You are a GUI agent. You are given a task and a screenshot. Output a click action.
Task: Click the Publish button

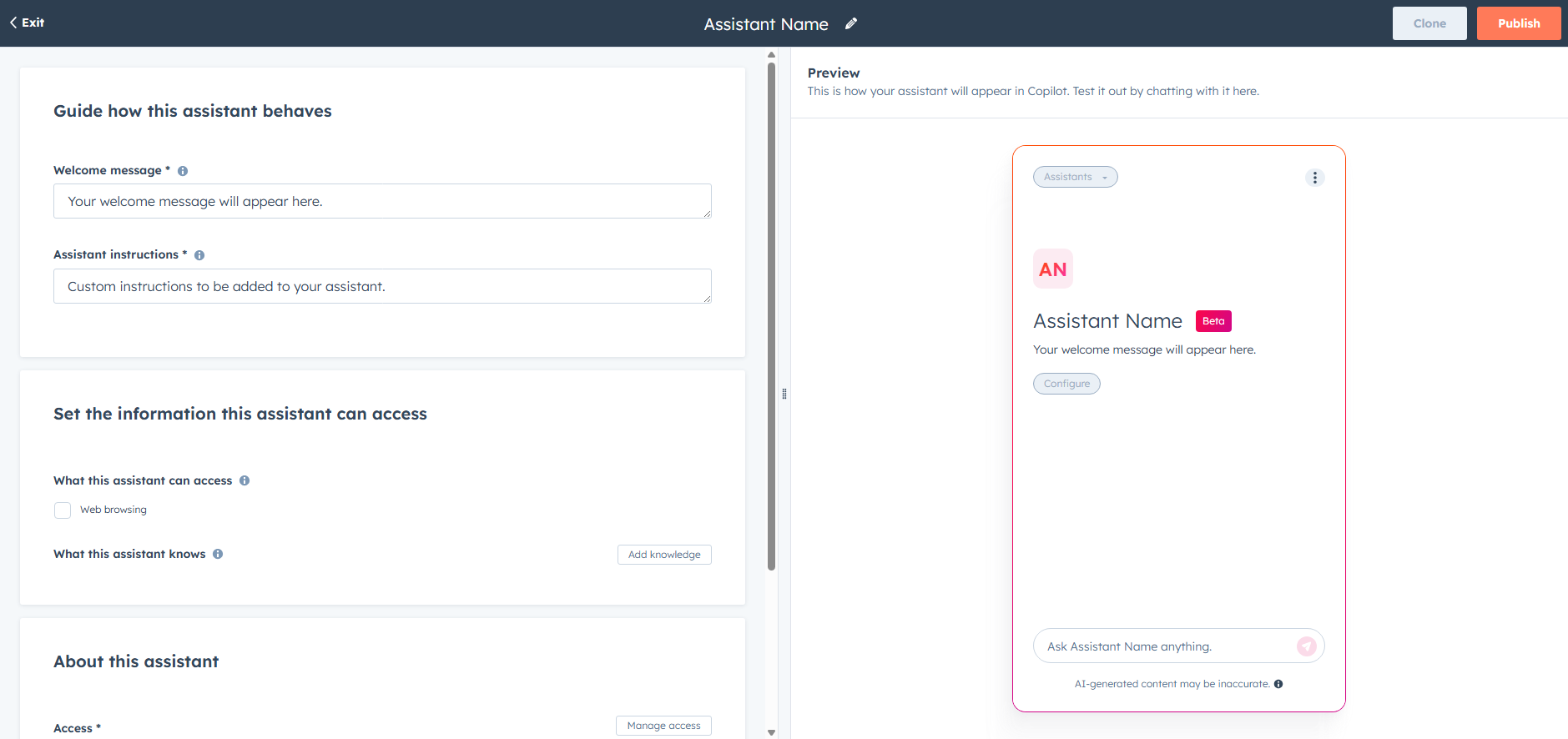(1519, 23)
